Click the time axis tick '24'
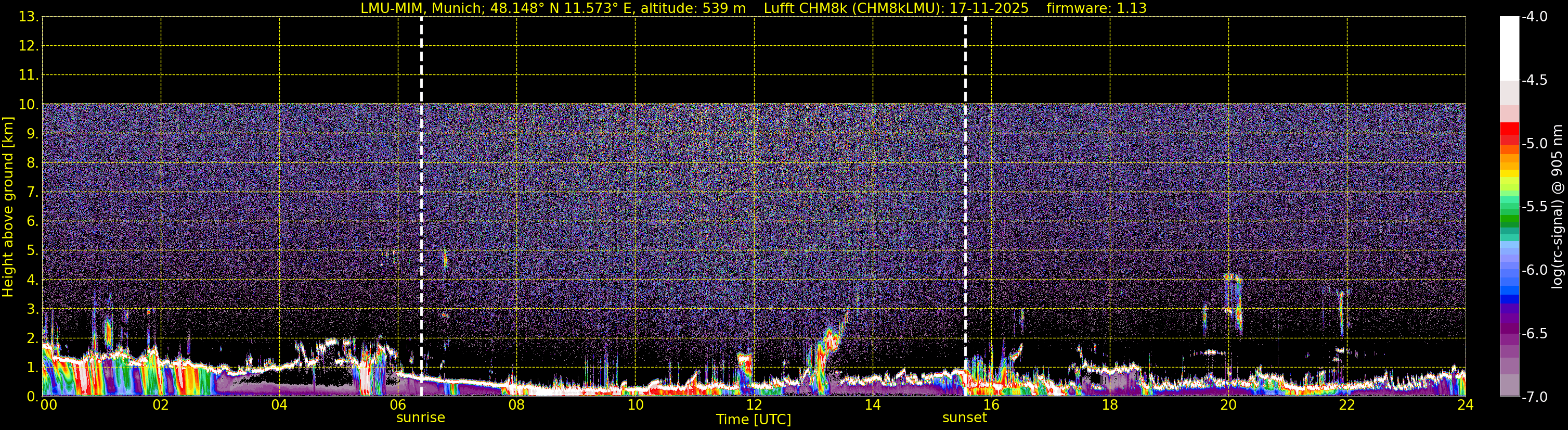 pyautogui.click(x=1466, y=405)
